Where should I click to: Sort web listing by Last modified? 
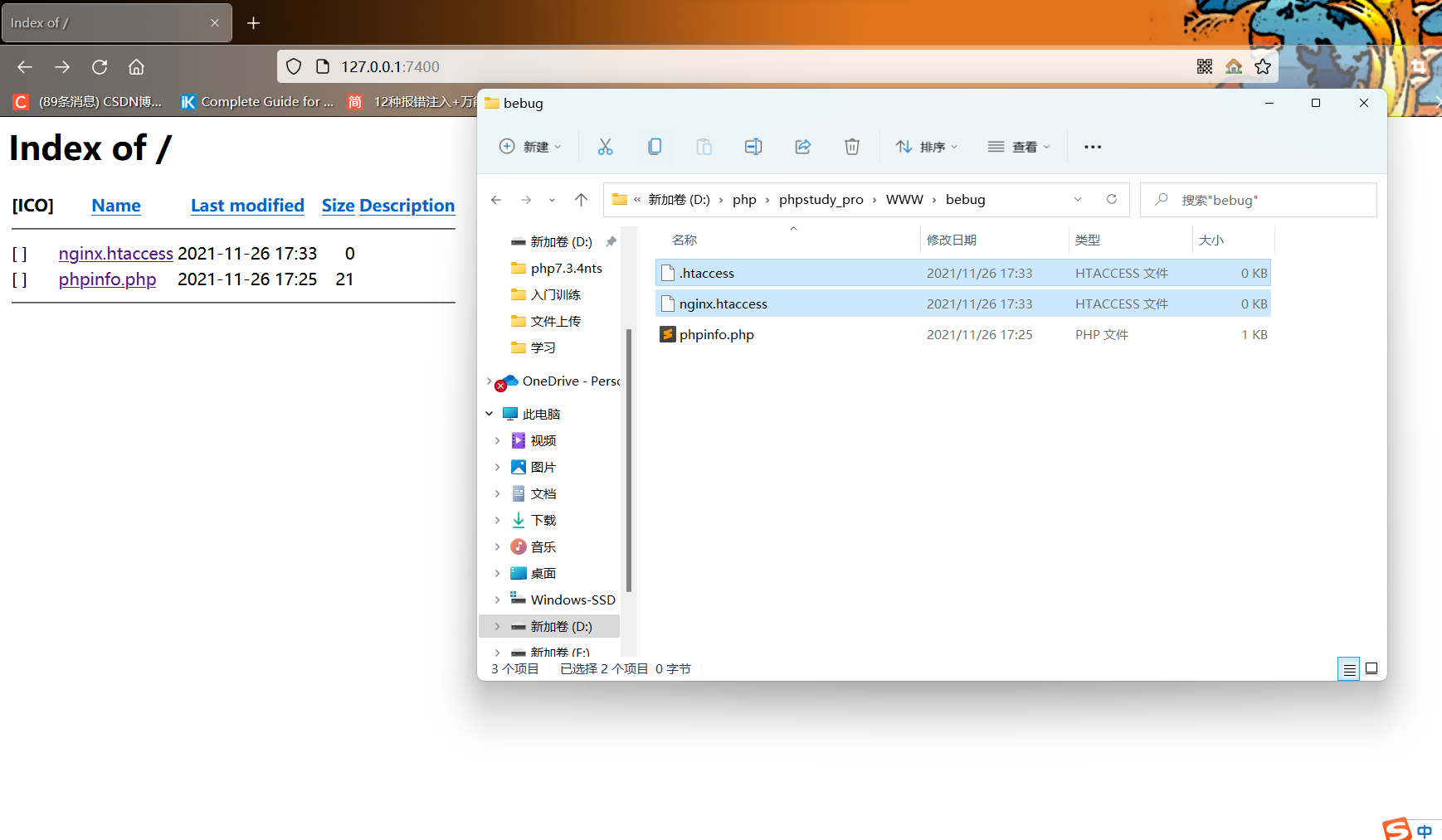(247, 205)
